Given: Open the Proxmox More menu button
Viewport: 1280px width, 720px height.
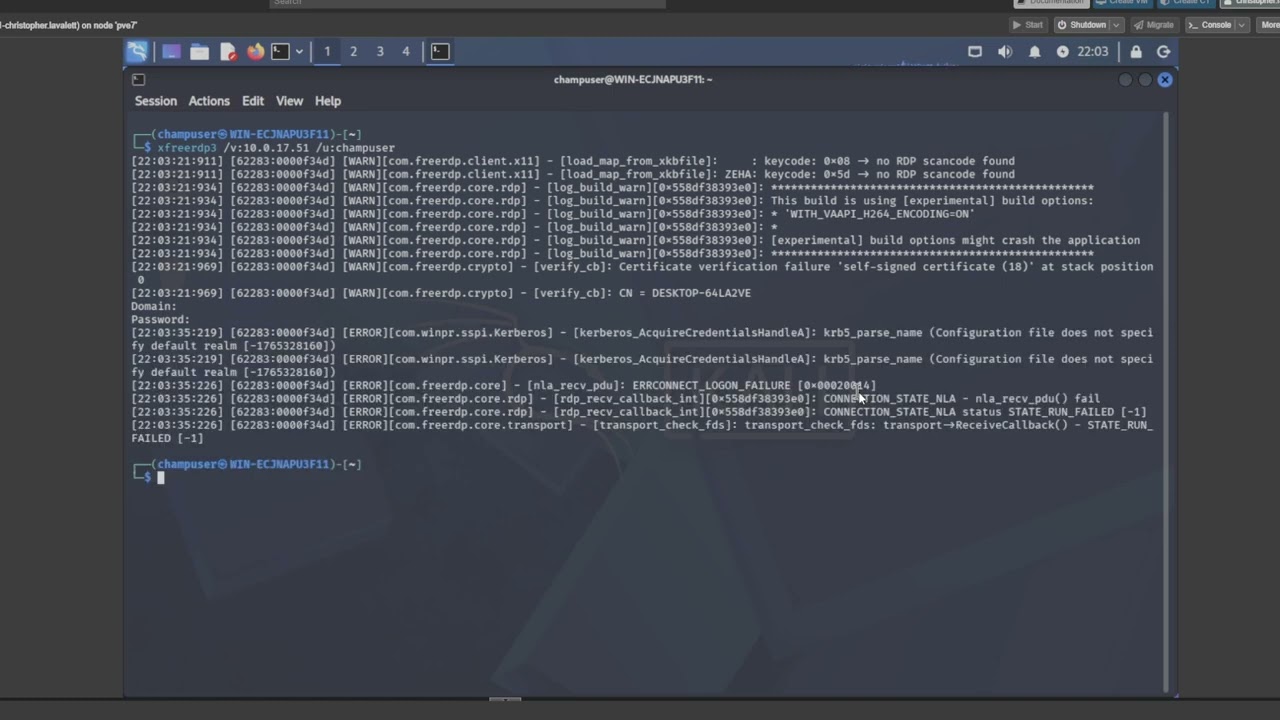Looking at the screenshot, I should 1268,25.
